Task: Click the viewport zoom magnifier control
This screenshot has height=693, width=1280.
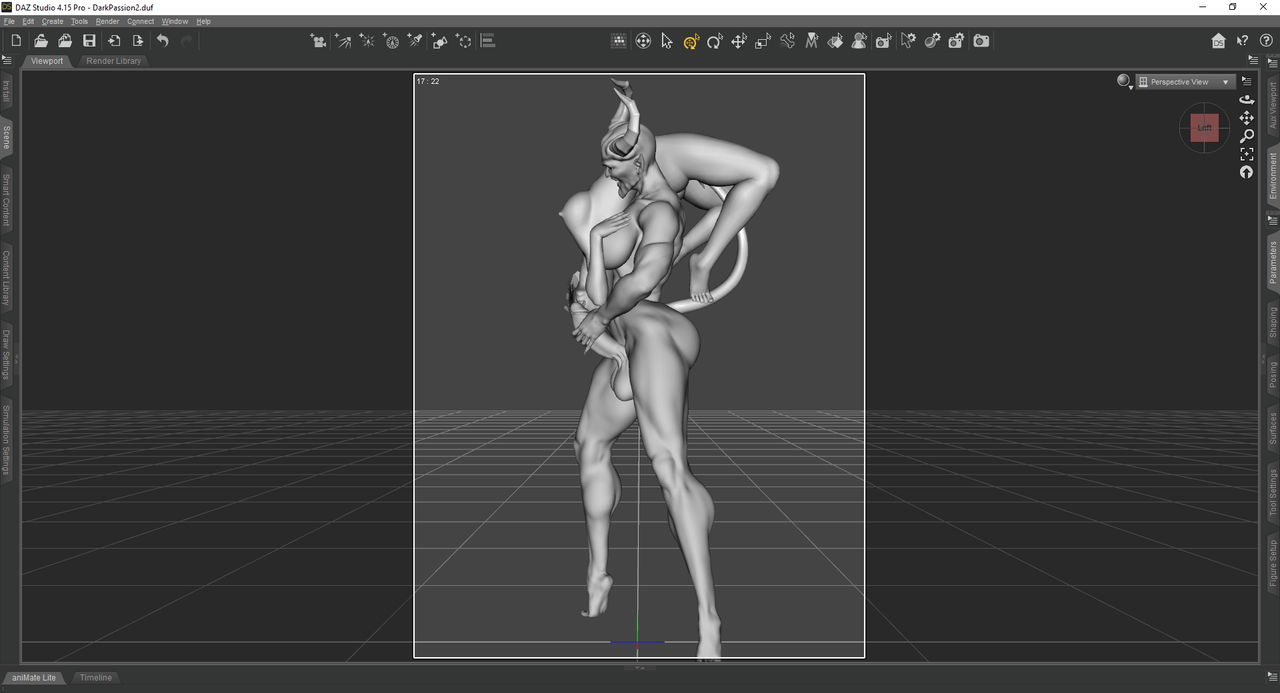Action: point(1246,136)
